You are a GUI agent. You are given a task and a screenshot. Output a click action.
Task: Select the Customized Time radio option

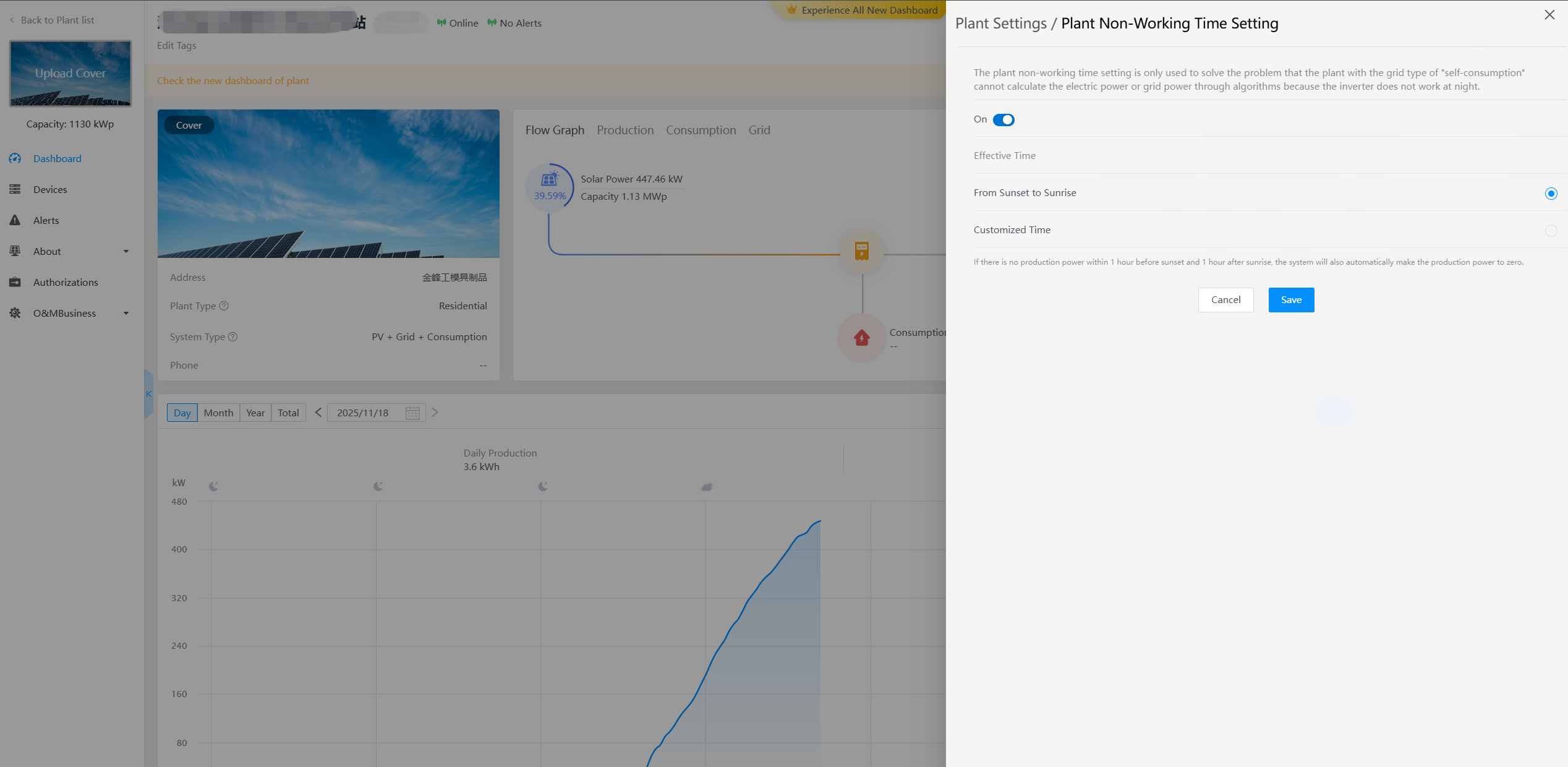click(1551, 231)
